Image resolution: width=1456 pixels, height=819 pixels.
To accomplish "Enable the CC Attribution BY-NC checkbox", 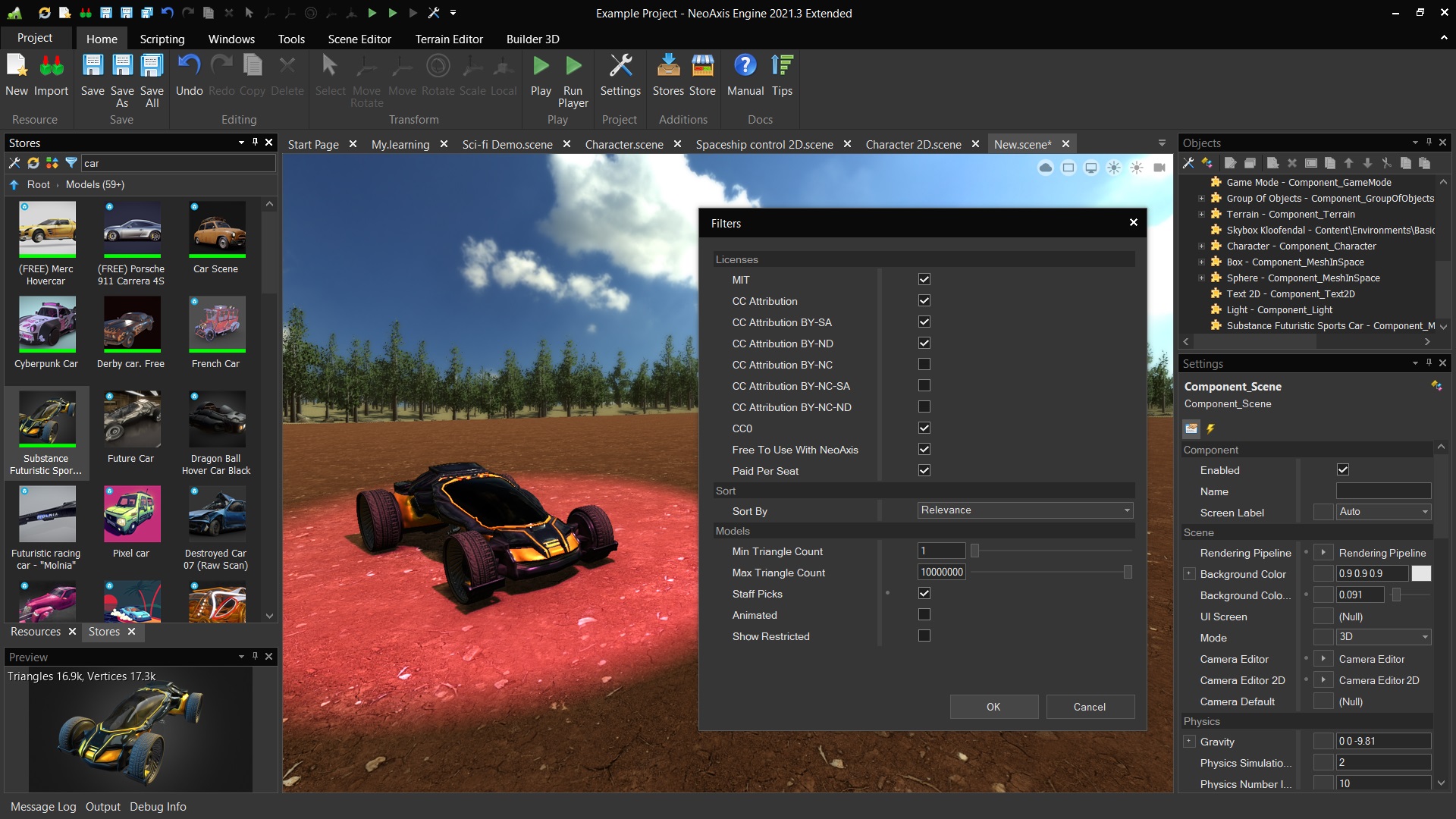I will click(x=924, y=365).
